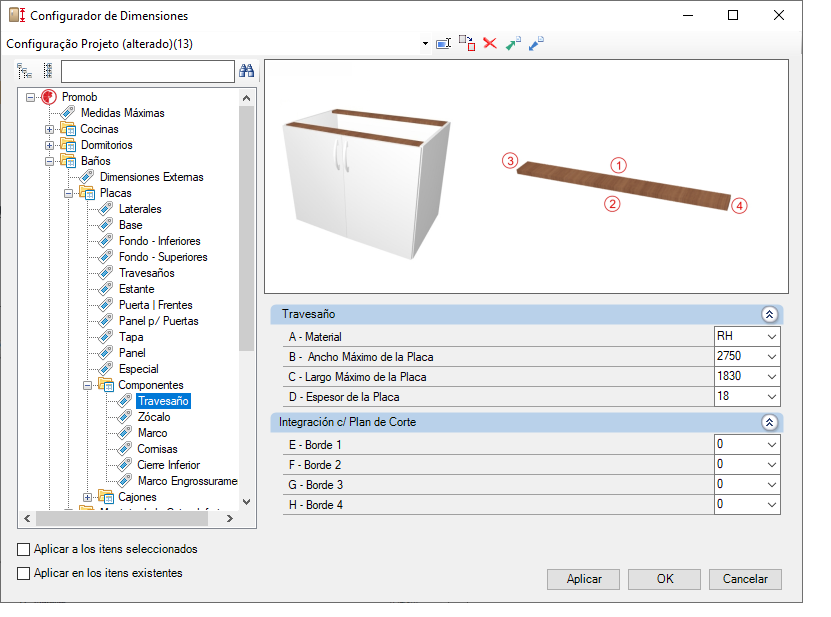Open the Ancho Máximo de la Placa dropdown
The image size is (831, 617).
pyautogui.click(x=772, y=357)
